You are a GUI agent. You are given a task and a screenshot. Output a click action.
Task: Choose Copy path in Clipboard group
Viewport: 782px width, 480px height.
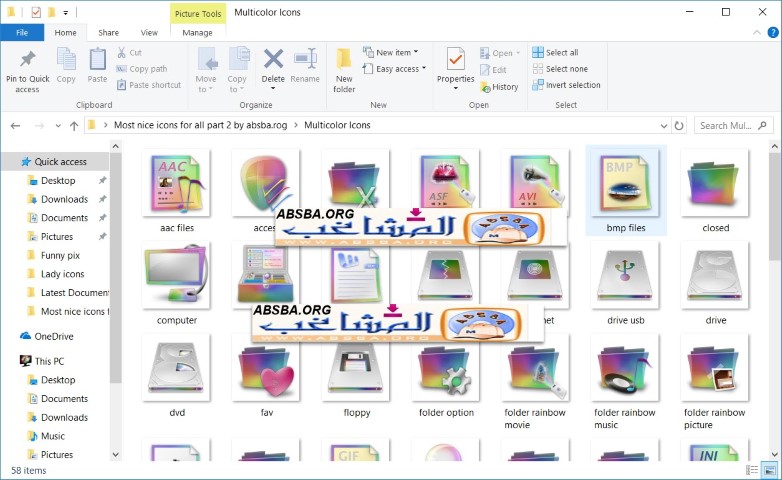[142, 69]
